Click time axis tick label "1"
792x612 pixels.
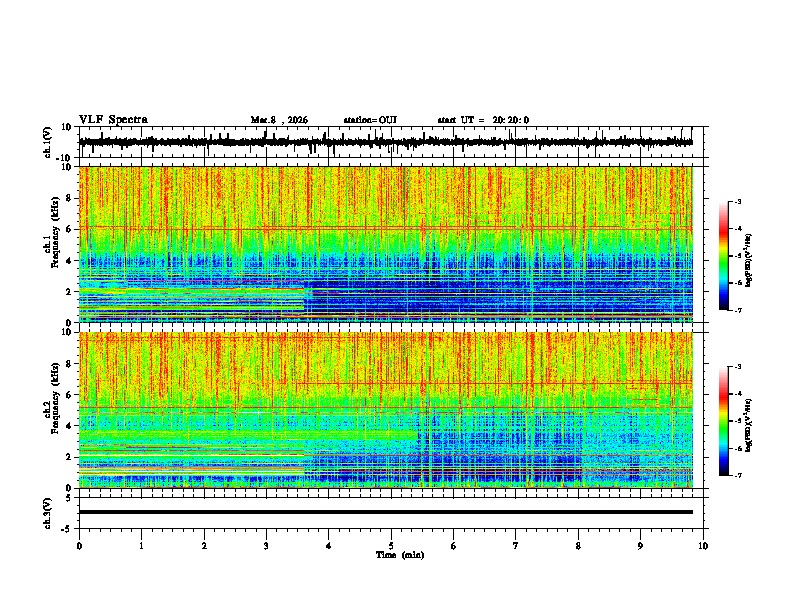click(142, 546)
